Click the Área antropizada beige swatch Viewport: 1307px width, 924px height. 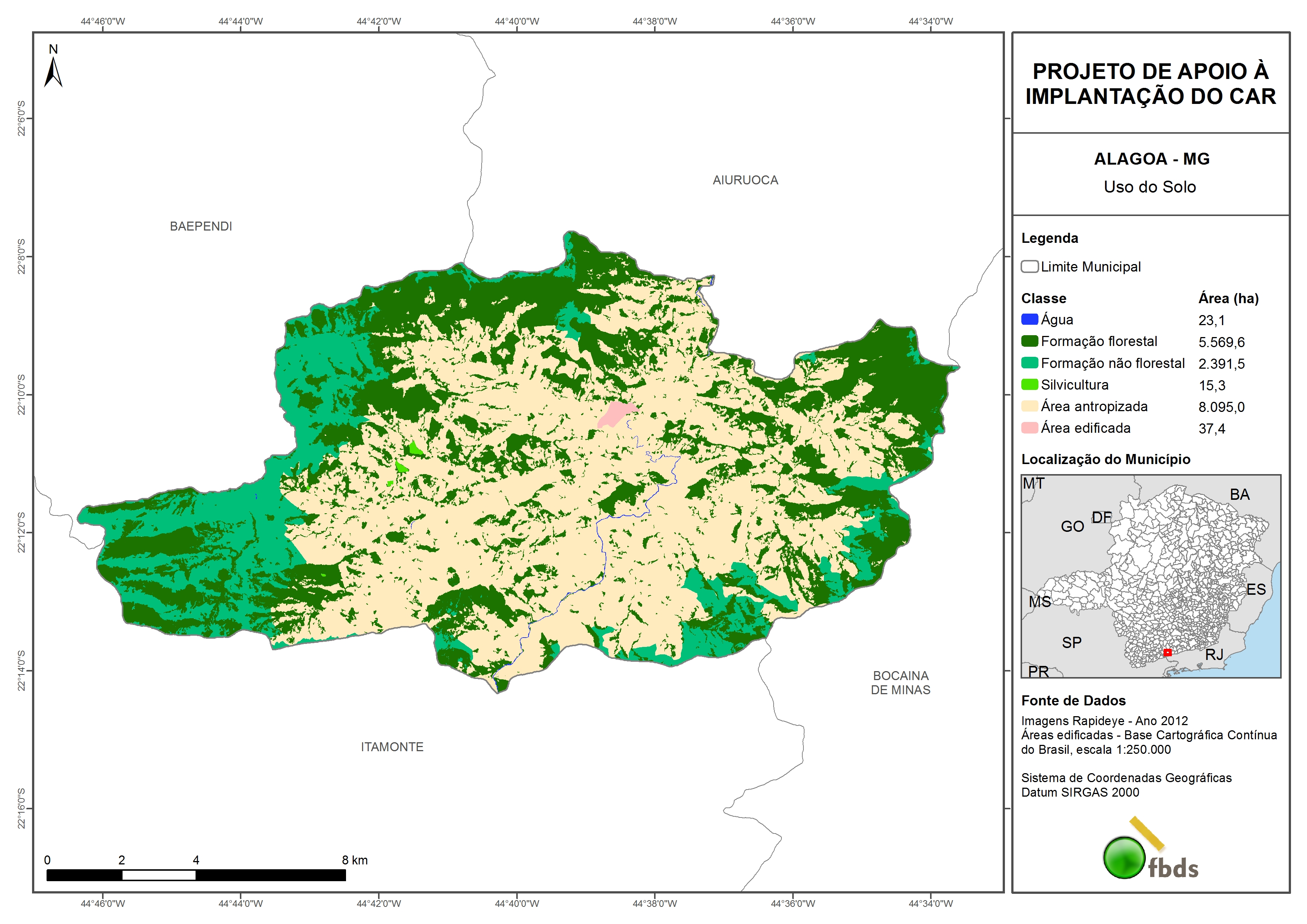pos(1029,406)
